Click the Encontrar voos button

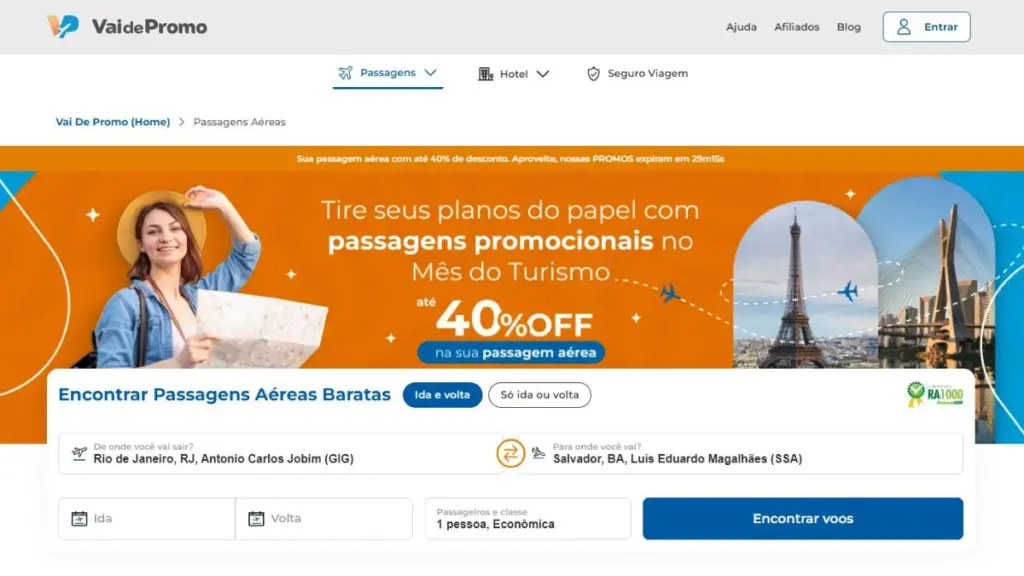point(803,519)
